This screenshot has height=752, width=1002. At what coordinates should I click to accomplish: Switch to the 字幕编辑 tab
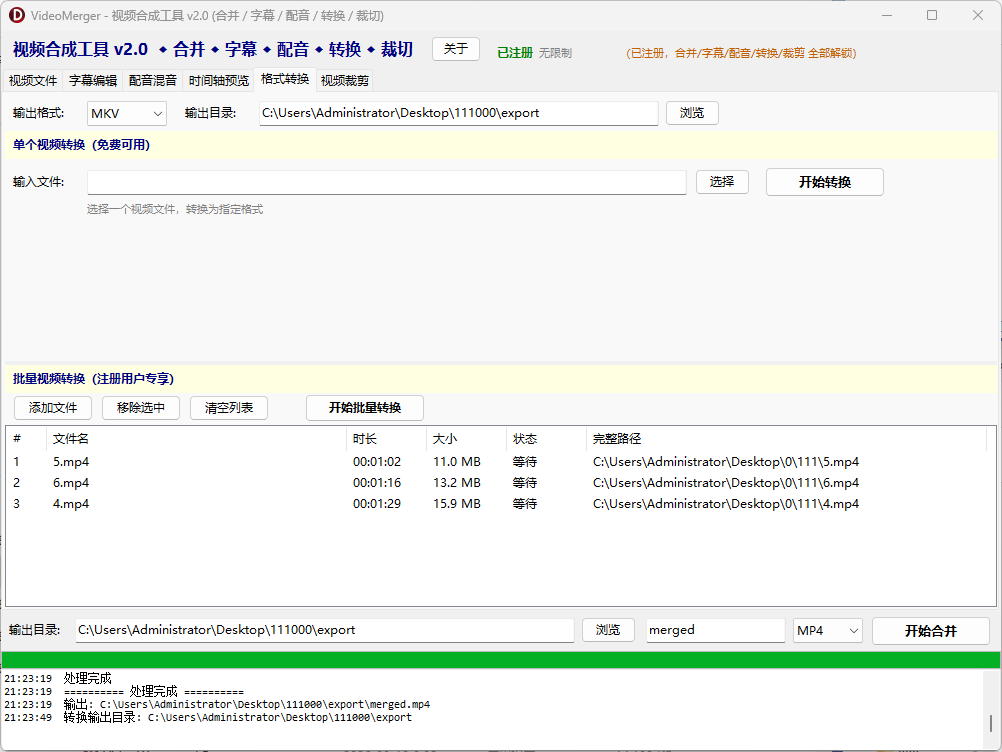pos(91,81)
